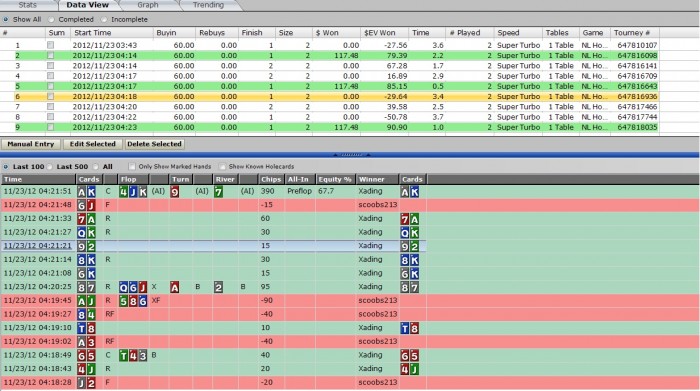The width and height of the screenshot is (700, 391).
Task: Click the Ace card icon in top hand row
Action: pos(81,191)
